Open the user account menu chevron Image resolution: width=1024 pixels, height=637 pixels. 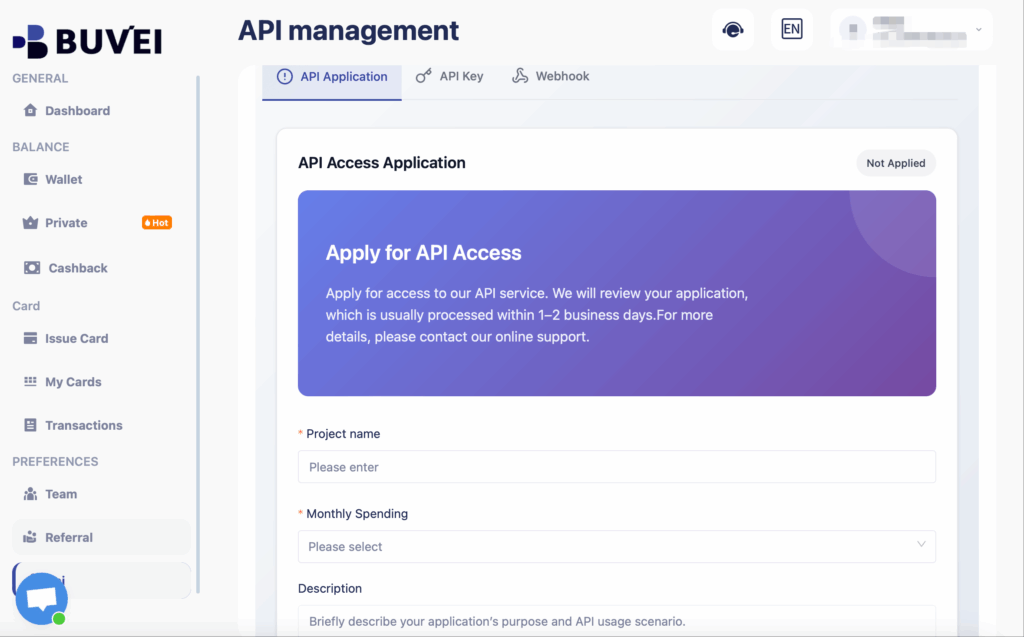coord(978,30)
